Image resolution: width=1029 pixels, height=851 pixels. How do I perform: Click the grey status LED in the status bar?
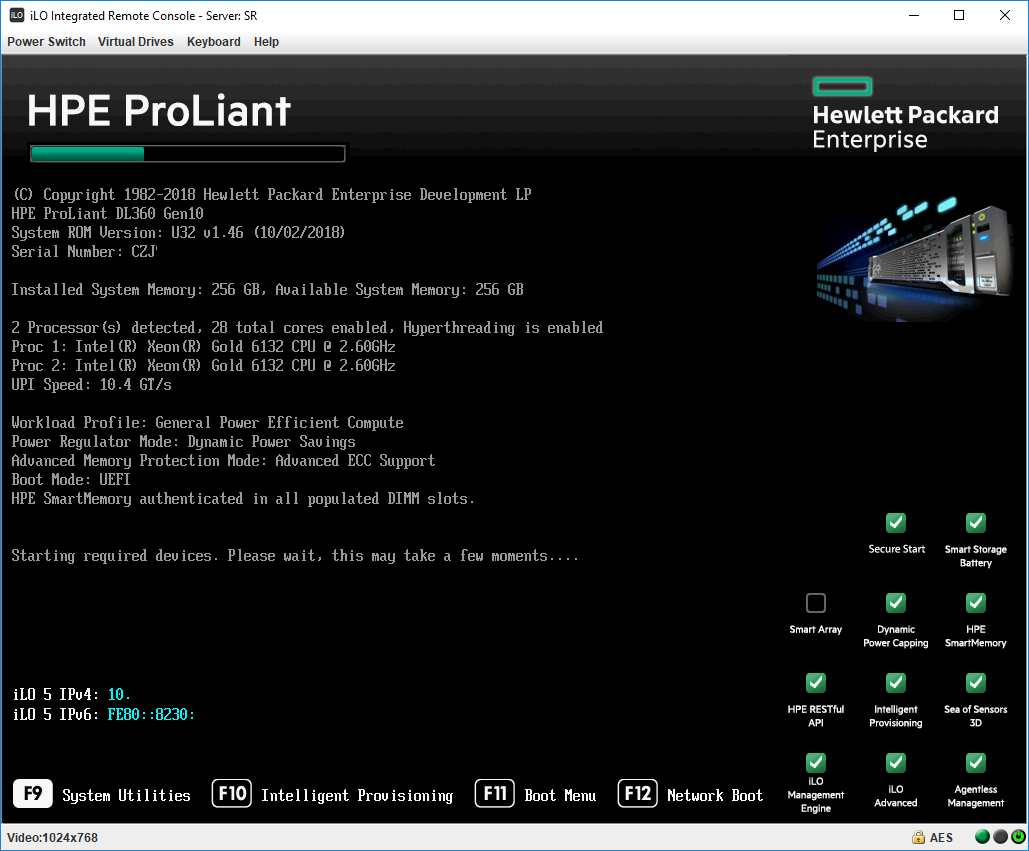click(x=1000, y=837)
